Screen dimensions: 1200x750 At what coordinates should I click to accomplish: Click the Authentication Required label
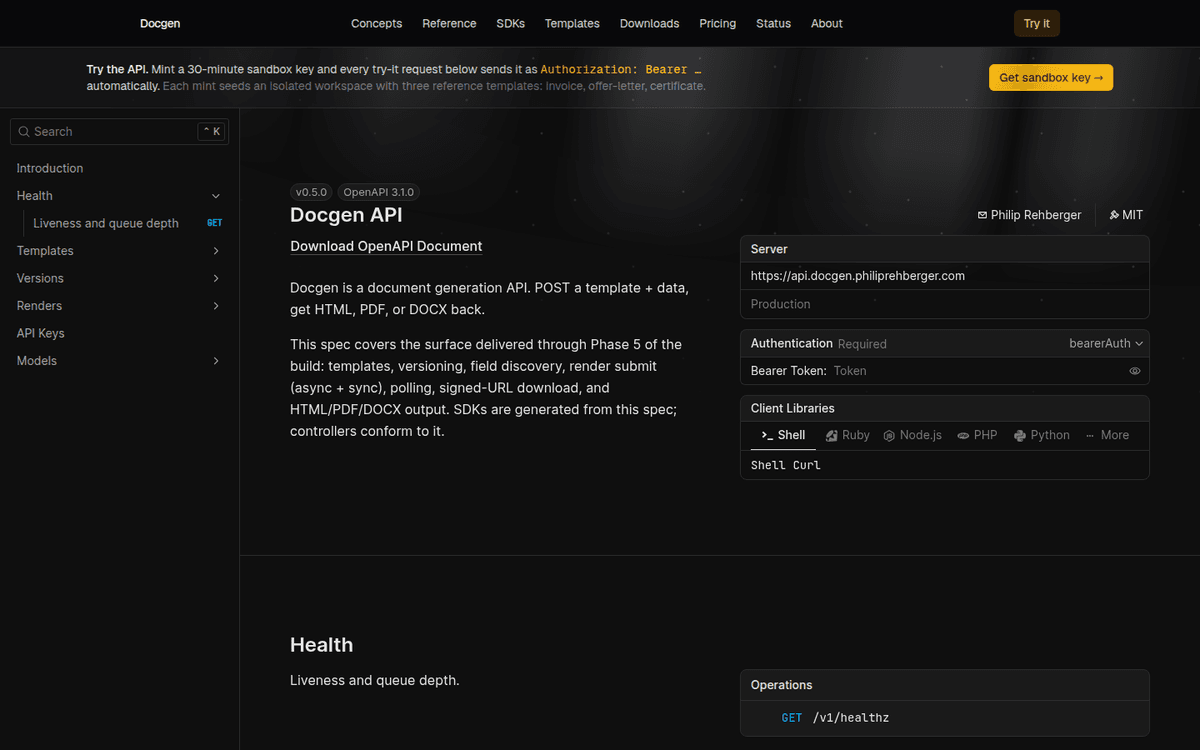pyautogui.click(x=819, y=343)
